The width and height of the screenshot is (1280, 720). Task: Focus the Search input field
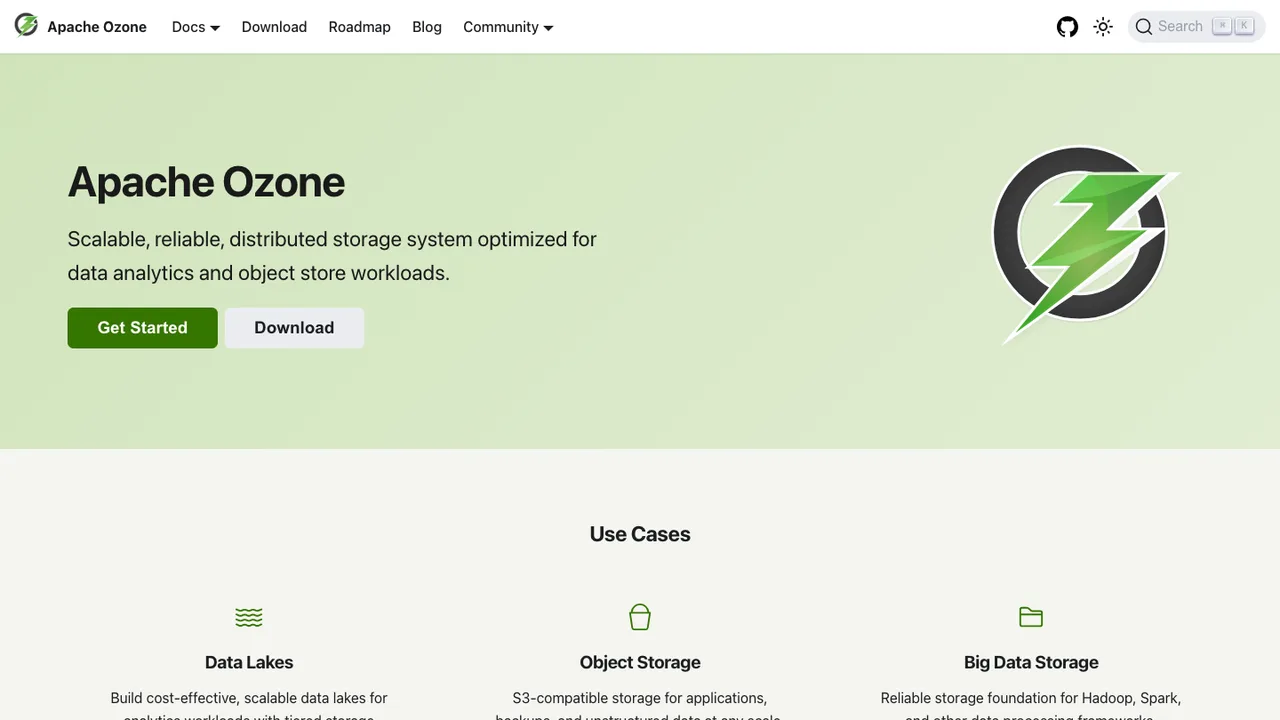click(1196, 27)
